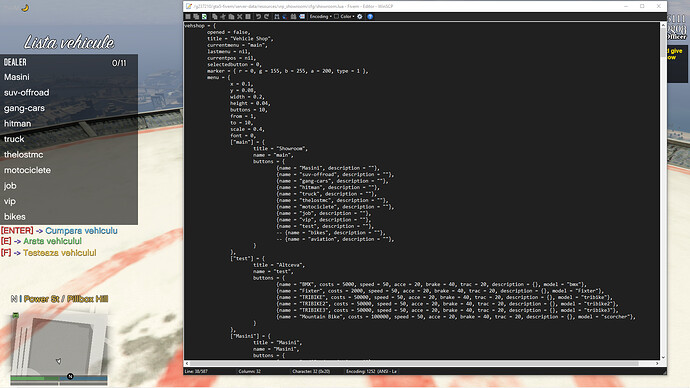Delete selection with the X toolbar icon

239,17
